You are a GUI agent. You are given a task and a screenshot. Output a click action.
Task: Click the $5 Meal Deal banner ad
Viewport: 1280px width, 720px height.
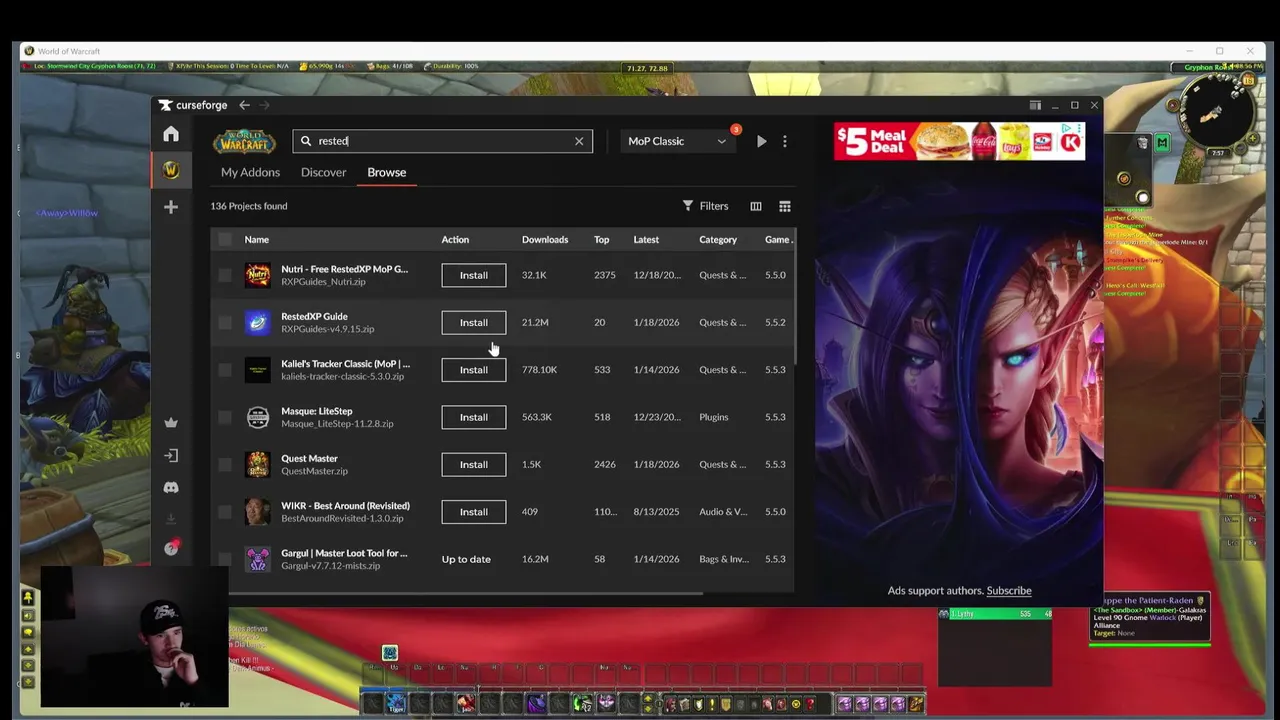[x=960, y=141]
